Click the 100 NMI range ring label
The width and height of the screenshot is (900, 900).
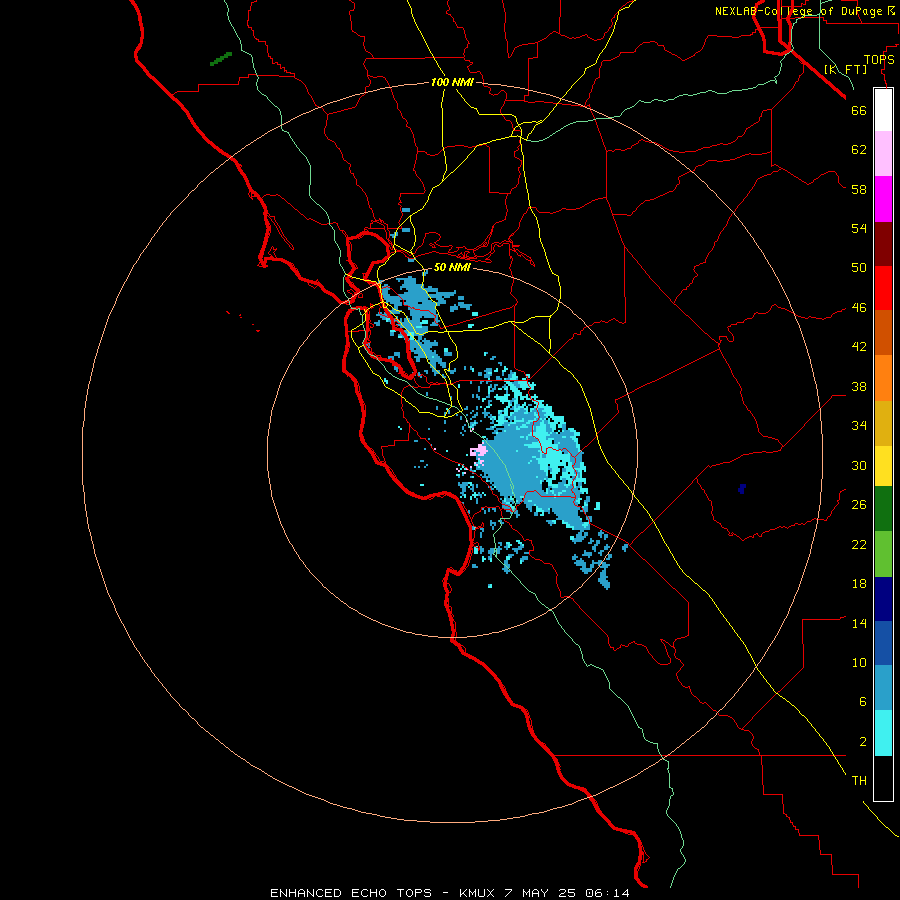coord(452,83)
